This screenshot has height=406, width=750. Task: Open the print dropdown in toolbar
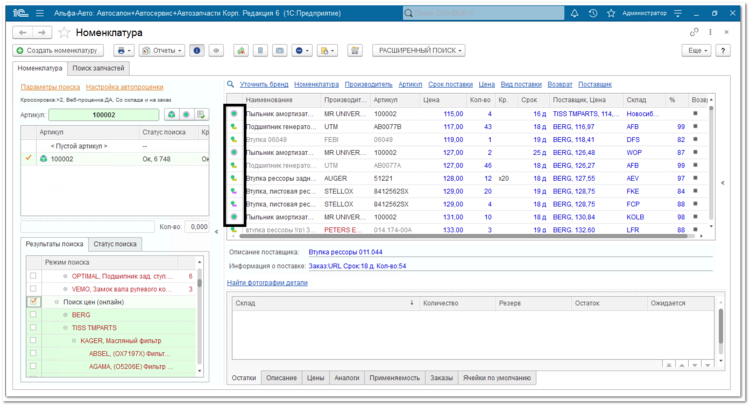point(124,50)
